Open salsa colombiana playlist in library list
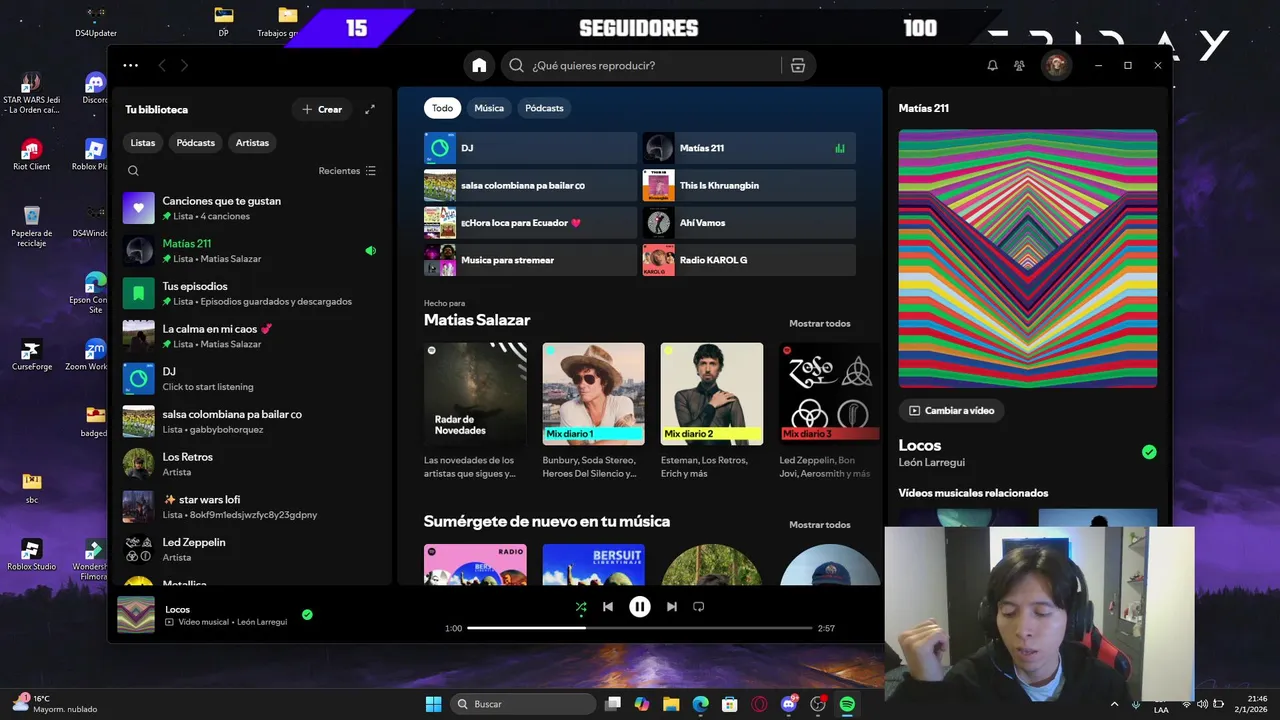The height and width of the screenshot is (720, 1280). coord(250,421)
